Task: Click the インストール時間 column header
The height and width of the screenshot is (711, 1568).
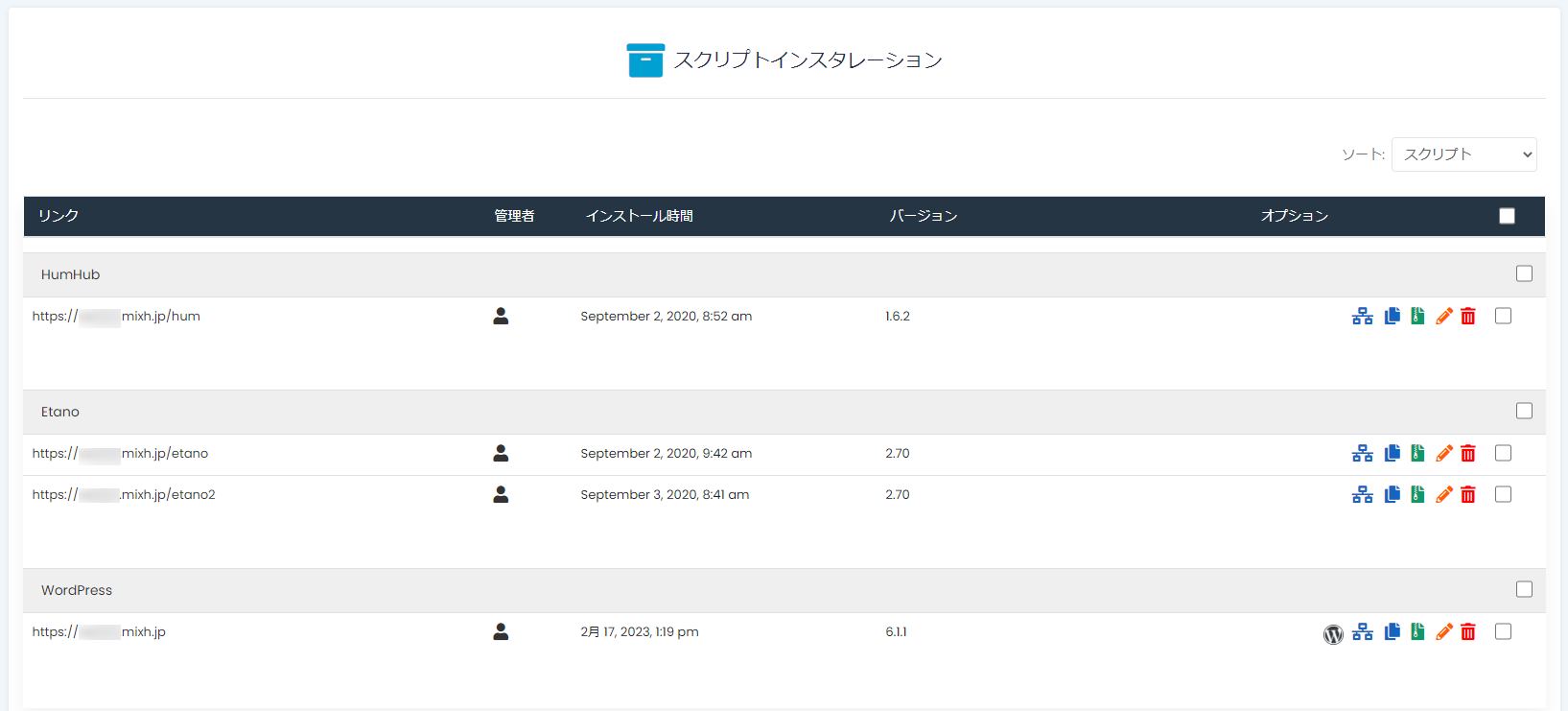Action: click(x=640, y=216)
